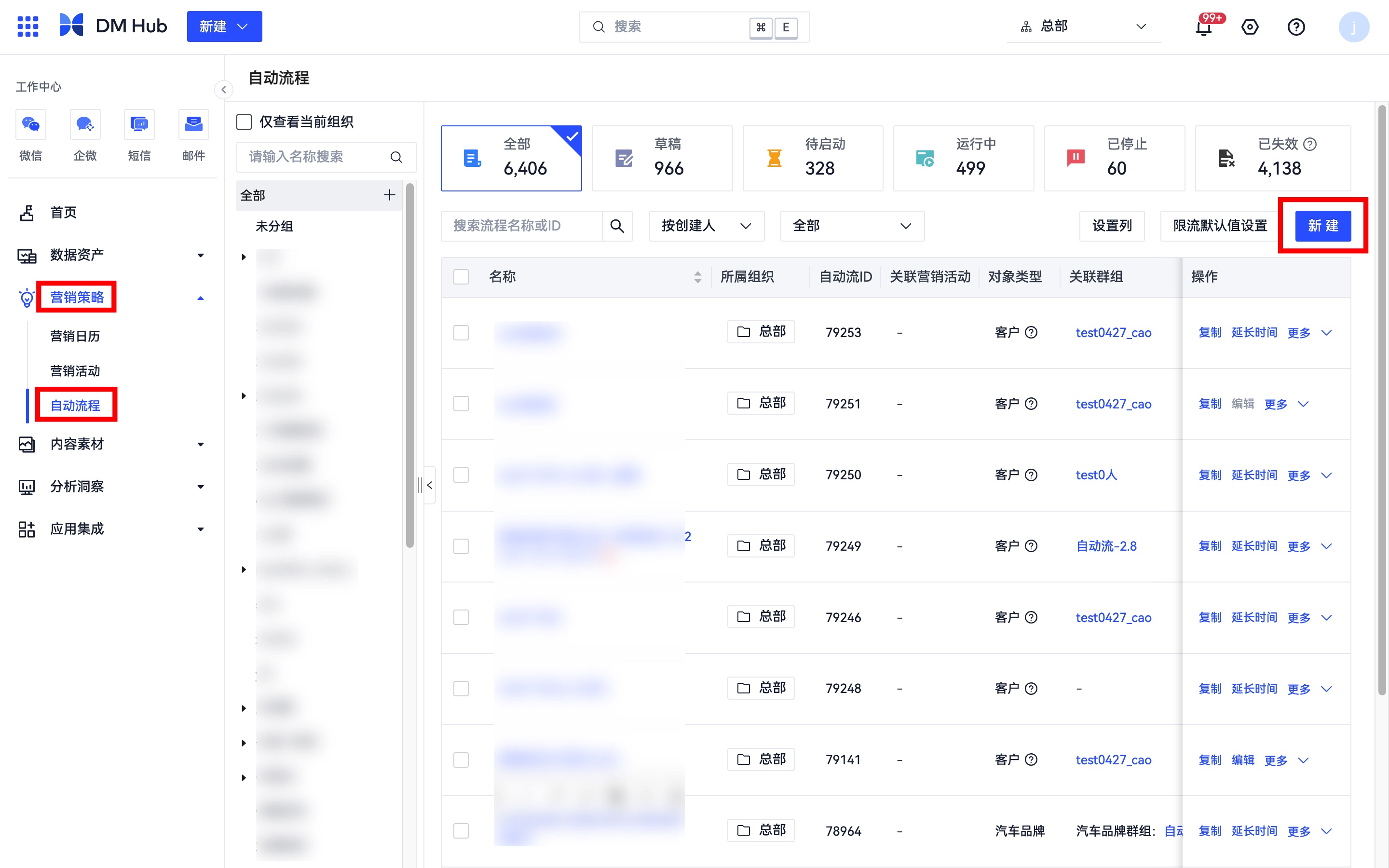Screen dimensions: 1389x868
Task: Open the help question mark icon
Action: point(1296,27)
